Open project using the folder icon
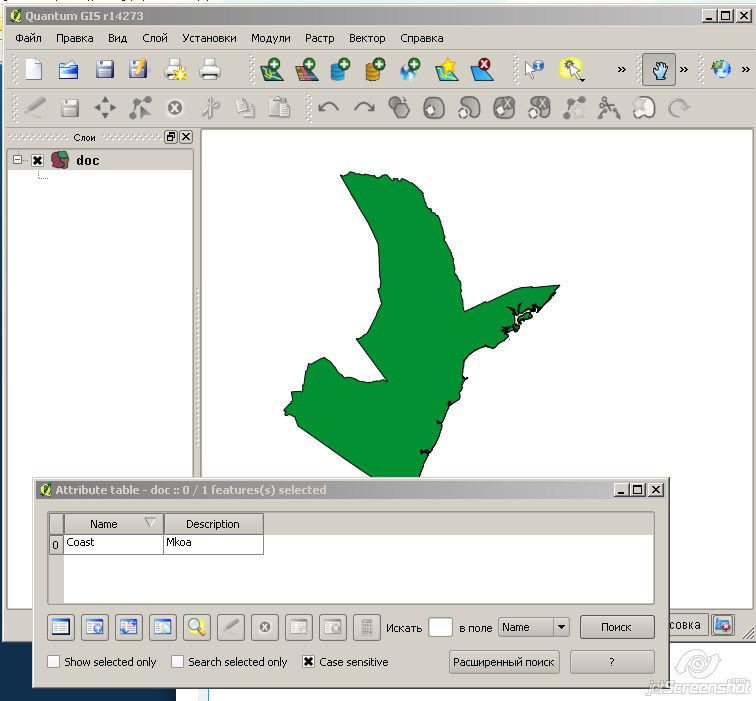This screenshot has height=701, width=756. coord(68,70)
